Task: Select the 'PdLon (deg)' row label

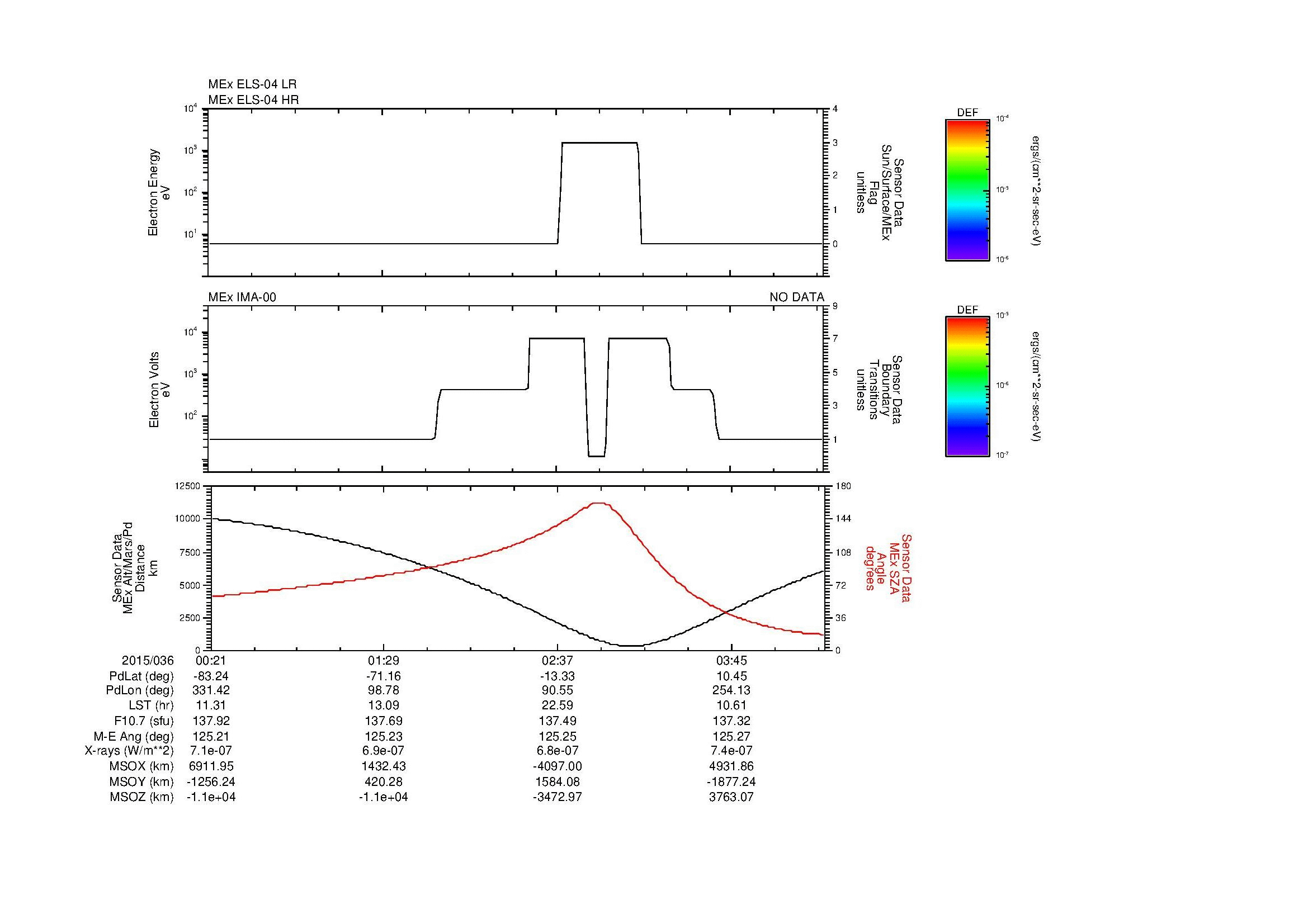Action: [x=140, y=690]
